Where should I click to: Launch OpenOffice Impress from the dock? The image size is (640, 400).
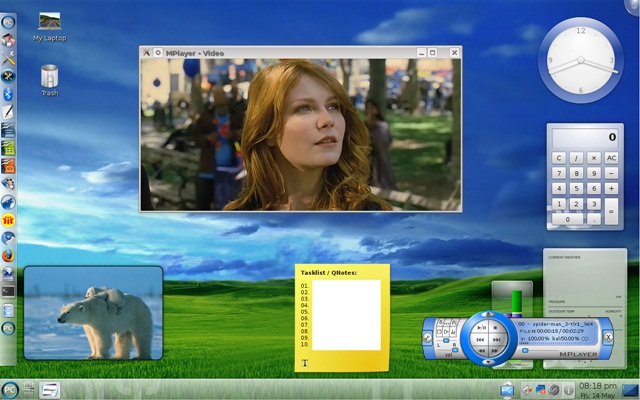[8, 166]
